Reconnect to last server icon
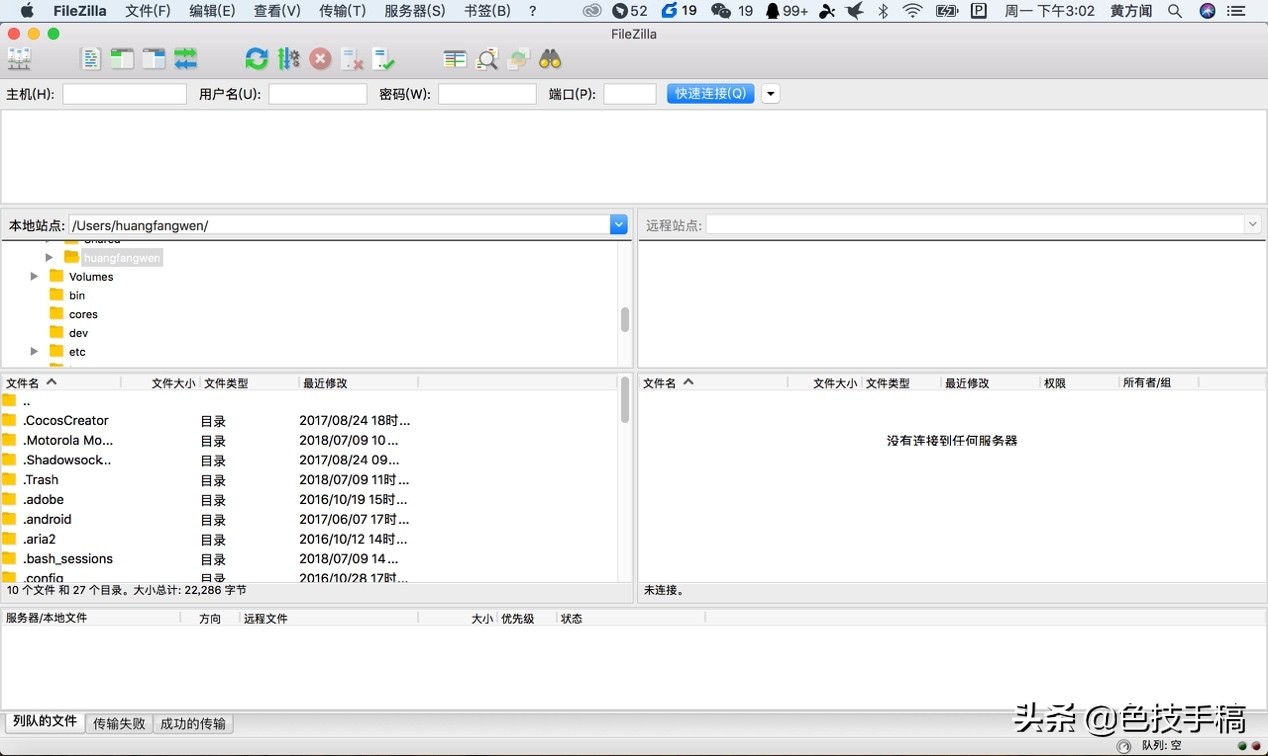The width and height of the screenshot is (1268, 756). point(384,60)
